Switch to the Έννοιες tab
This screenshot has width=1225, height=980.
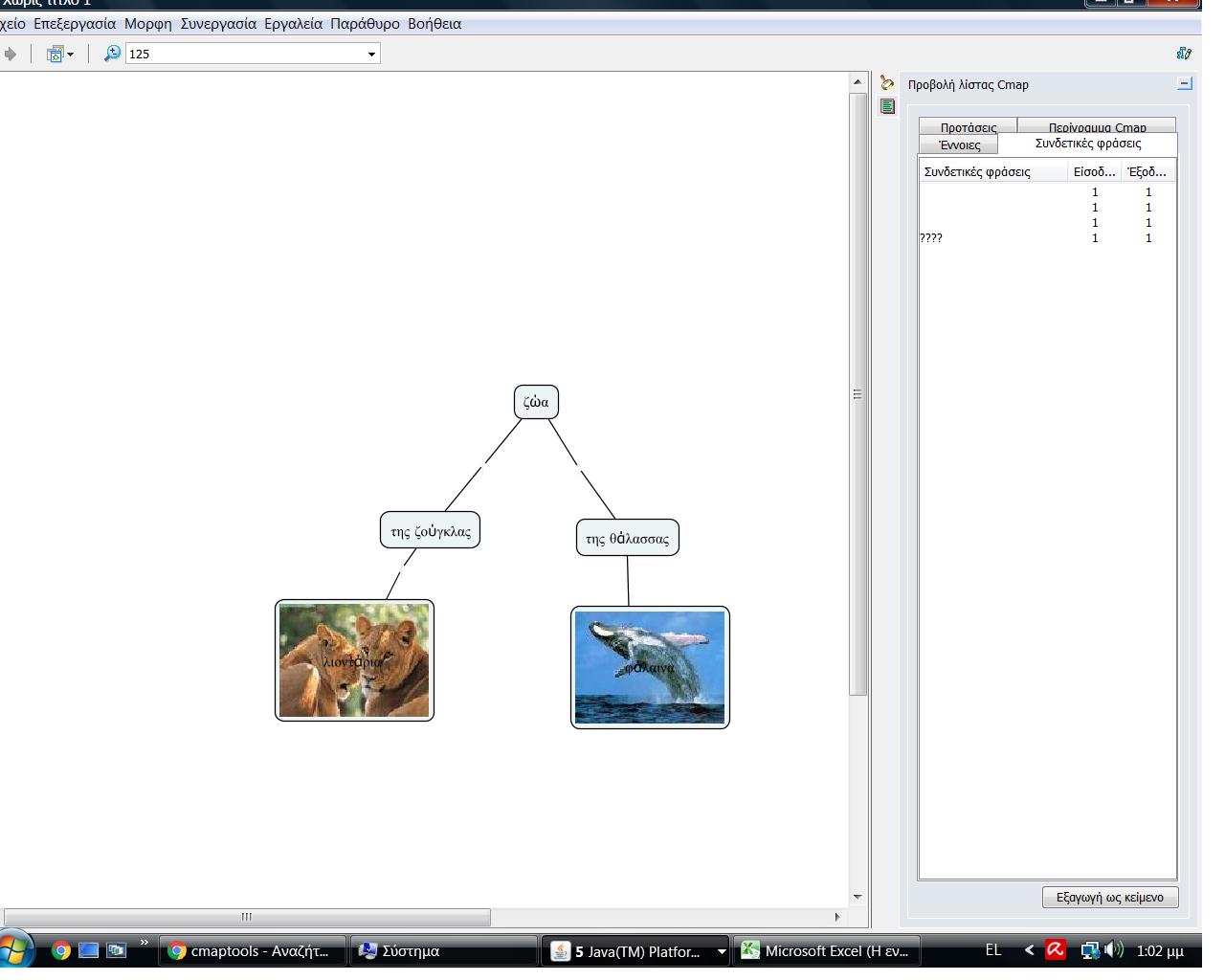pyautogui.click(x=959, y=145)
